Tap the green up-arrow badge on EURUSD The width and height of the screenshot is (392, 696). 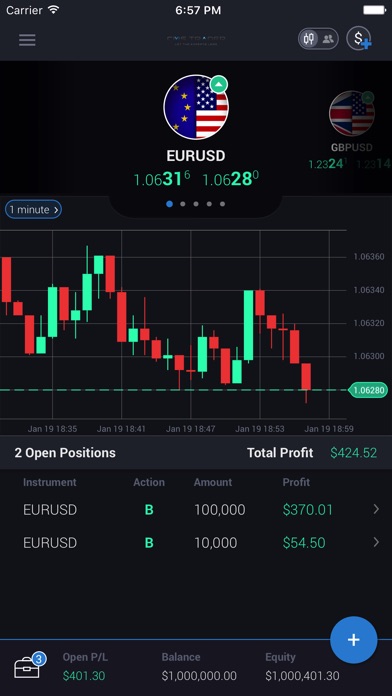218,84
